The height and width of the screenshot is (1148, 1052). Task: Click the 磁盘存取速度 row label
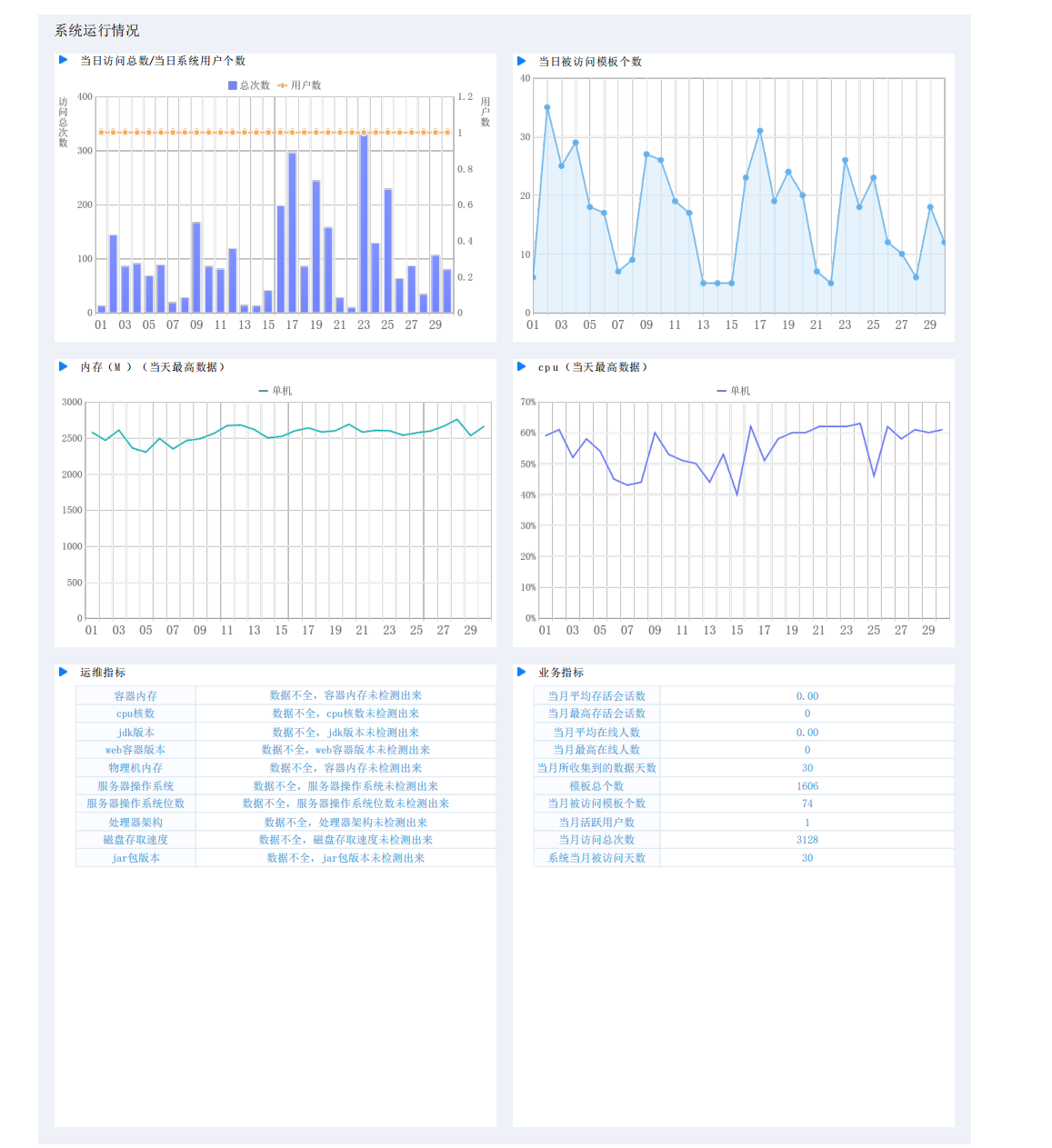point(135,840)
